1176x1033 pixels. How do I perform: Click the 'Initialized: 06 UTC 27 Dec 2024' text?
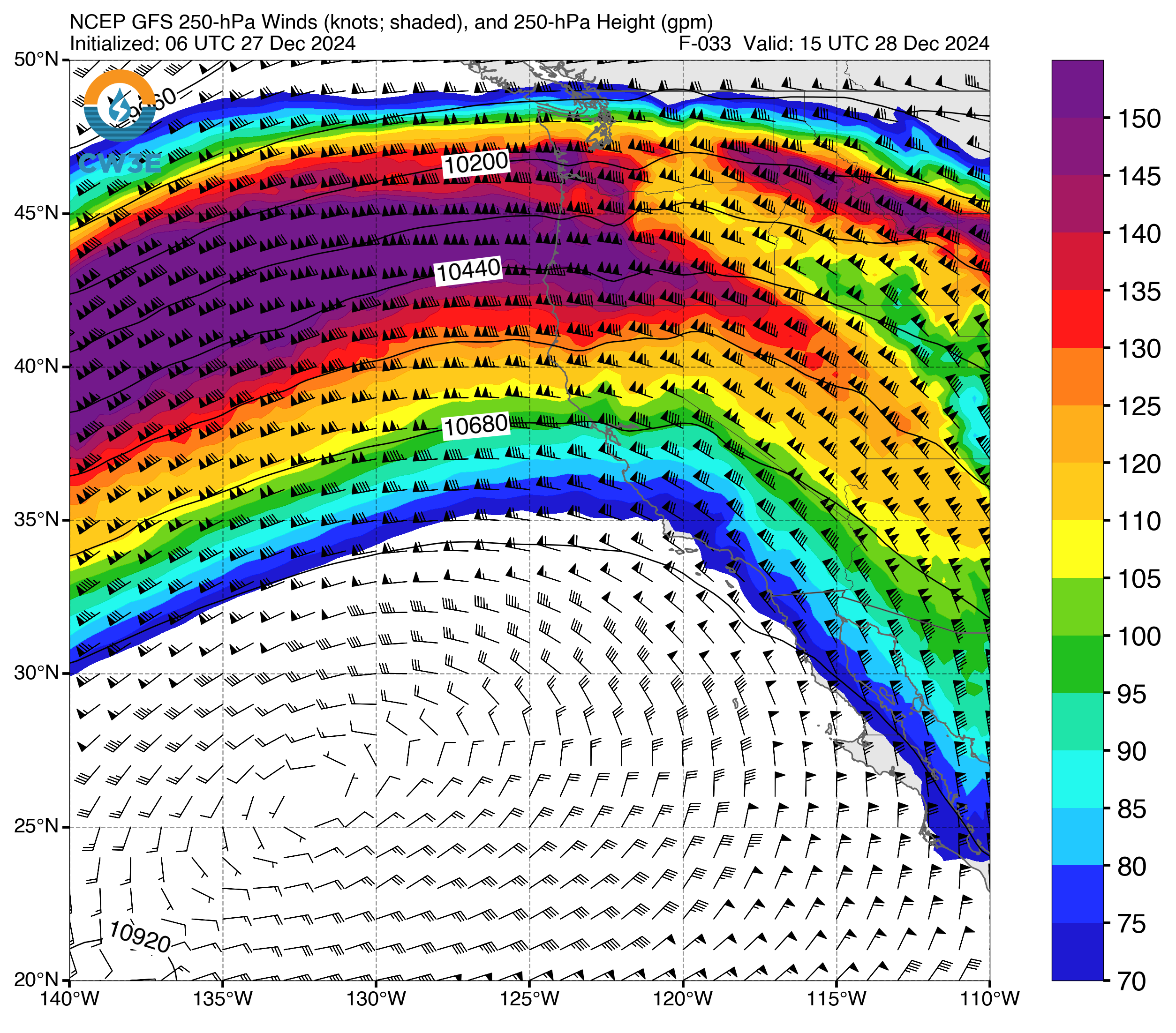[x=212, y=44]
